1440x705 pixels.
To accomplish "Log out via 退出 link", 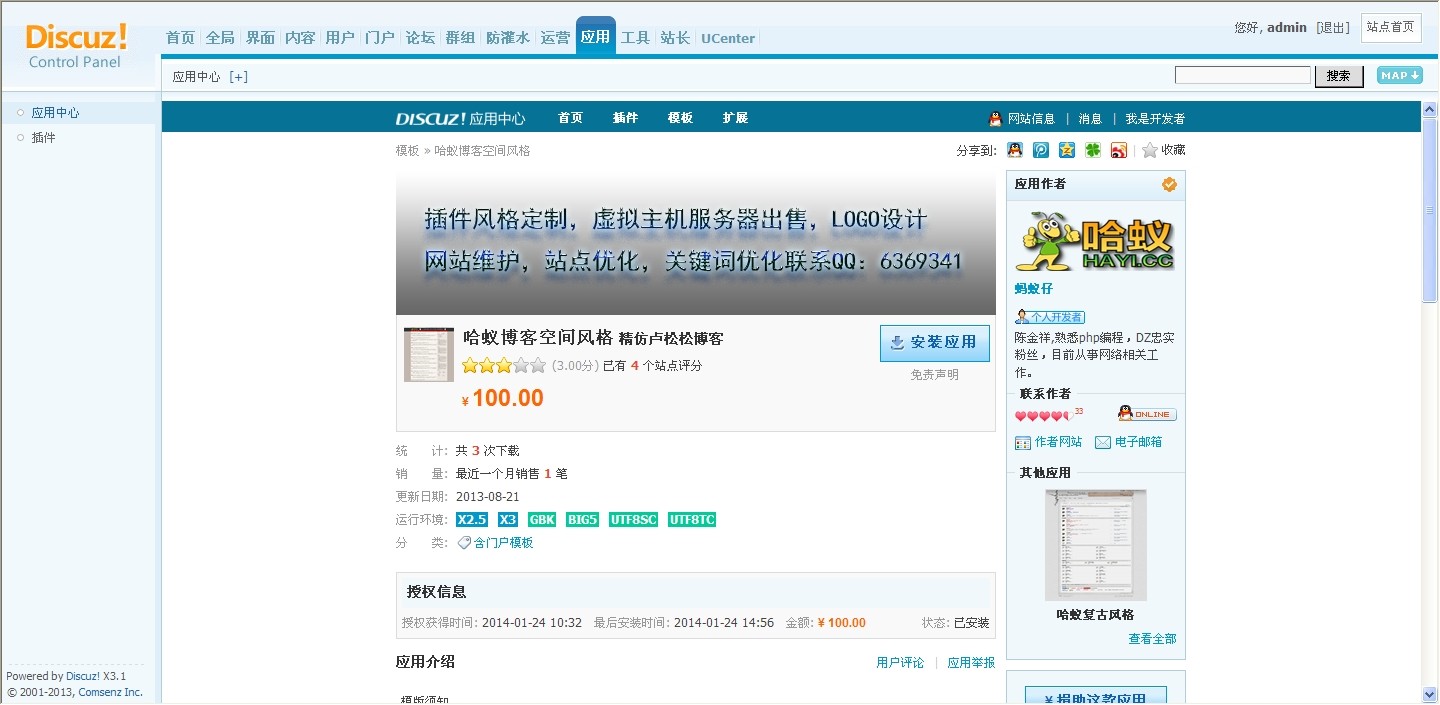I will pos(1333,28).
